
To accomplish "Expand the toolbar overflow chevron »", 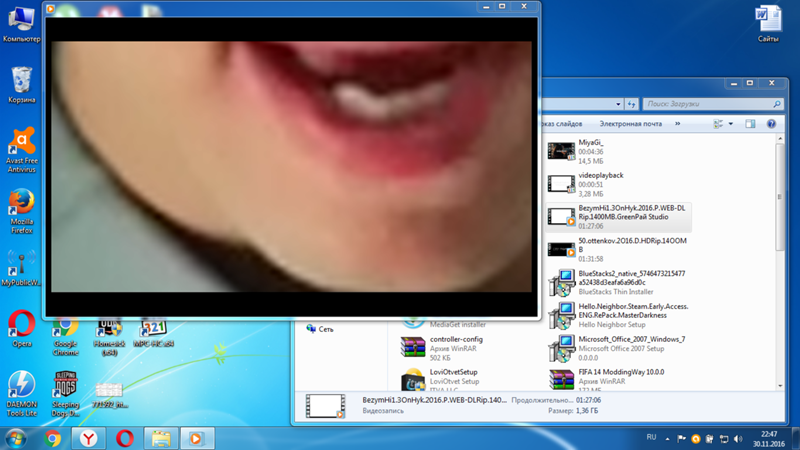I will 678,123.
